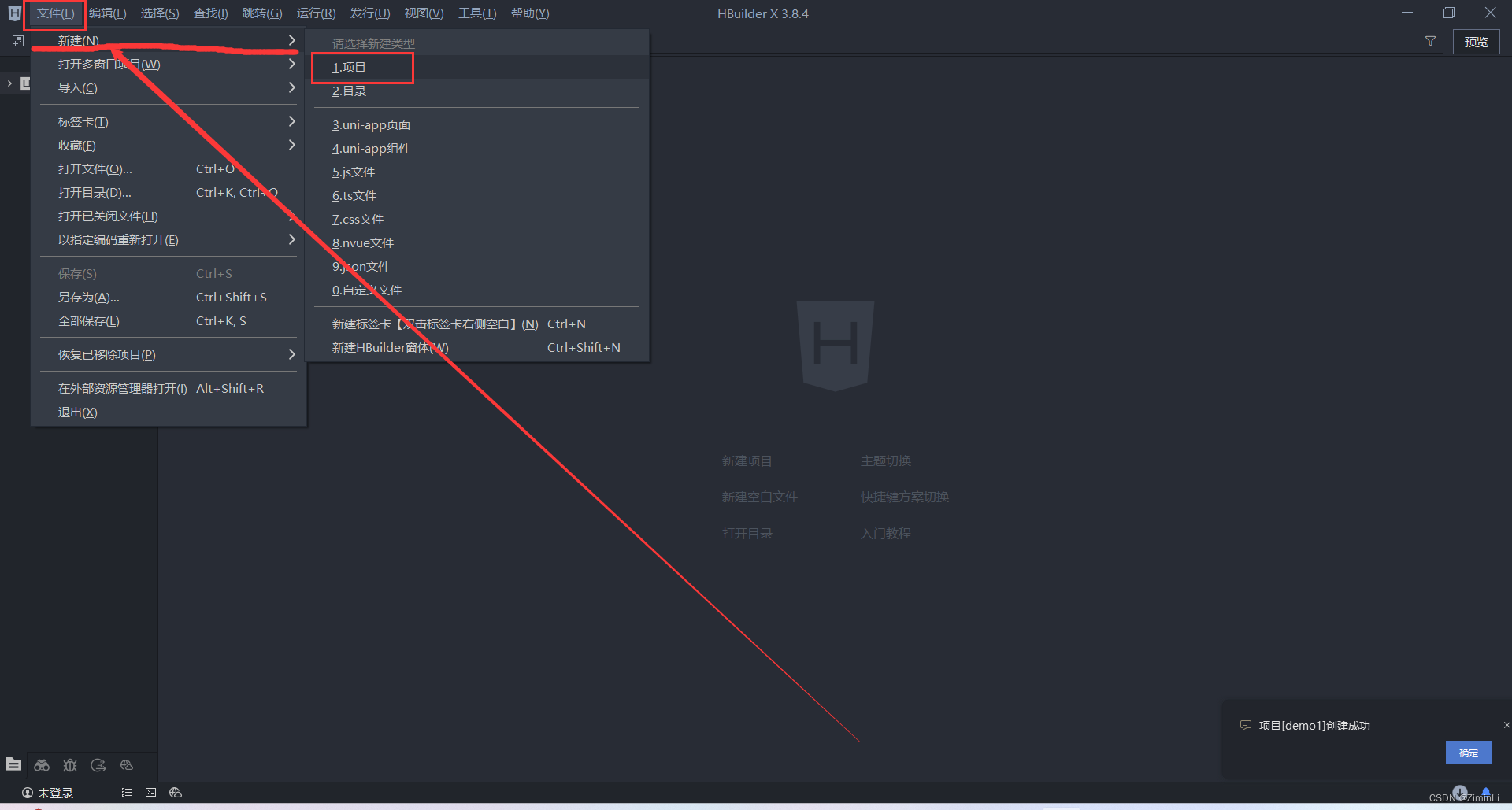Click the download arrow status icon
Viewport: 1512px width, 810px height.
click(x=1460, y=792)
